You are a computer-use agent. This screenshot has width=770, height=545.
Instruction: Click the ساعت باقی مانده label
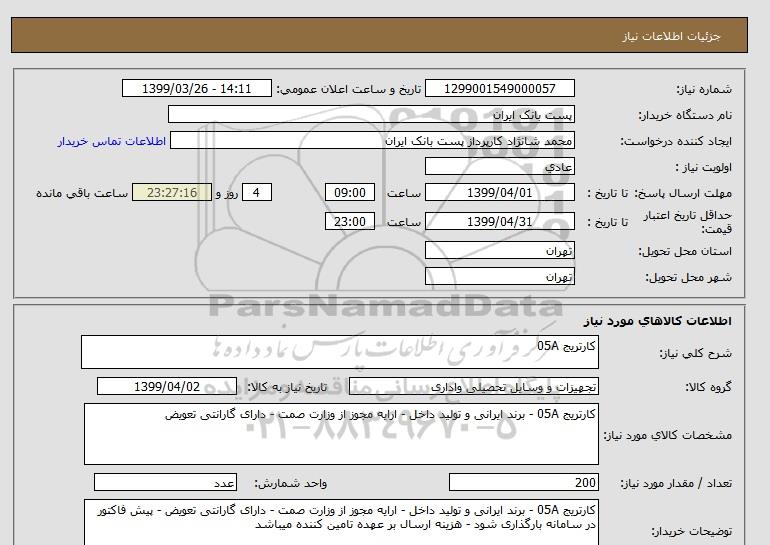(82, 193)
